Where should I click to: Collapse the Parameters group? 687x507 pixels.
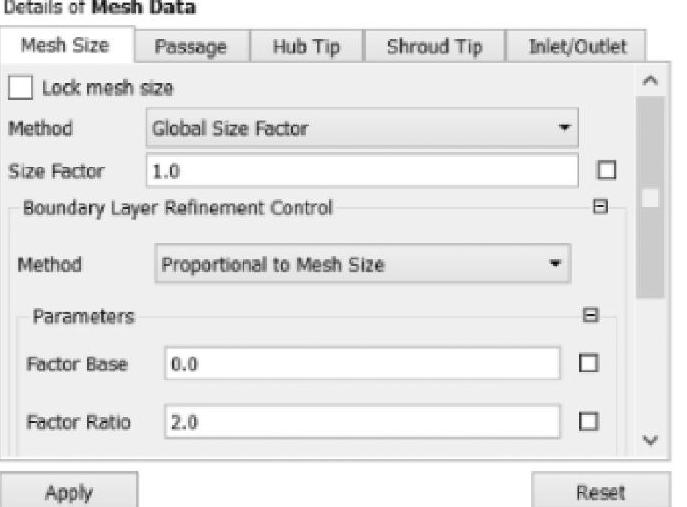coord(590,315)
